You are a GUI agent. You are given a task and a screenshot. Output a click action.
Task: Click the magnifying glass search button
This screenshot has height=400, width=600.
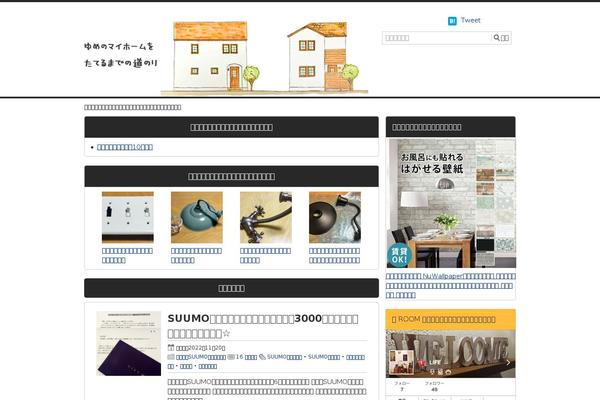501,38
